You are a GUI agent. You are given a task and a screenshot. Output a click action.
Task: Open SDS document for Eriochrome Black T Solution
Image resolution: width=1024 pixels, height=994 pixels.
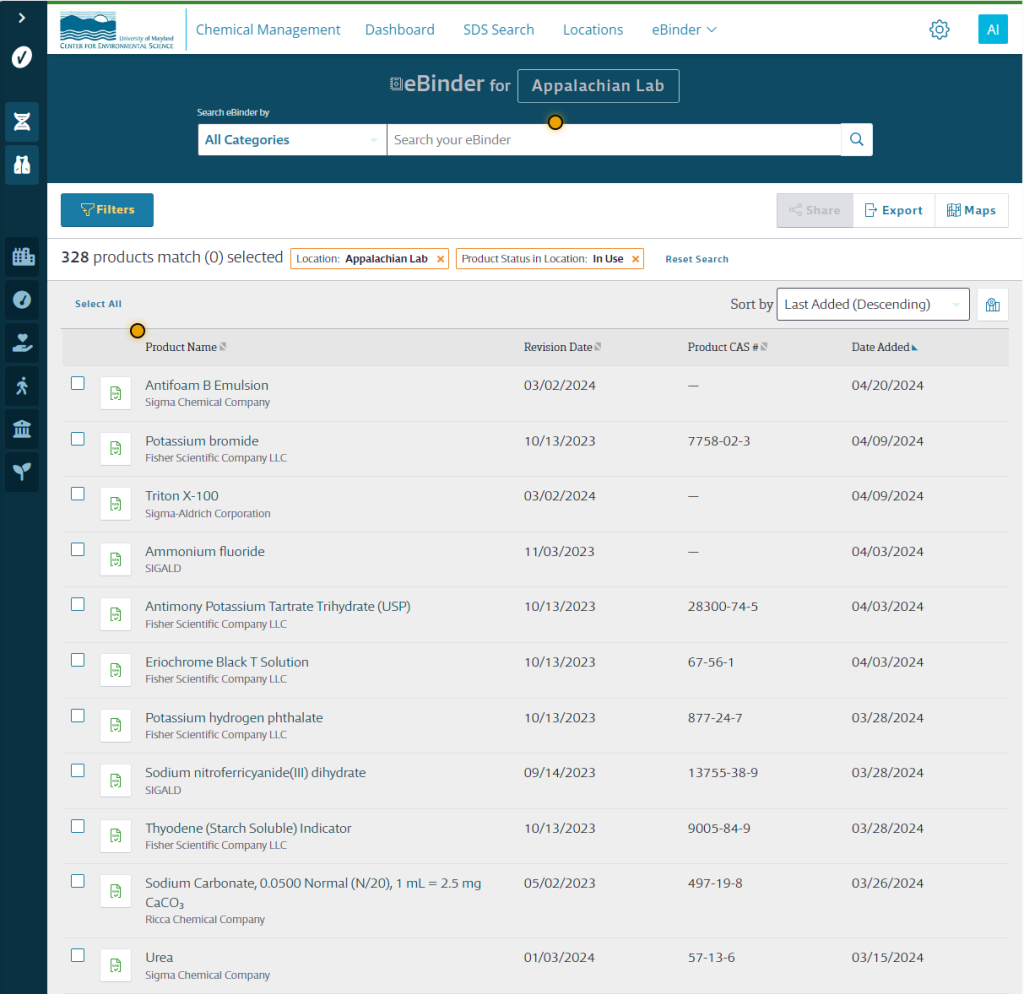116,669
